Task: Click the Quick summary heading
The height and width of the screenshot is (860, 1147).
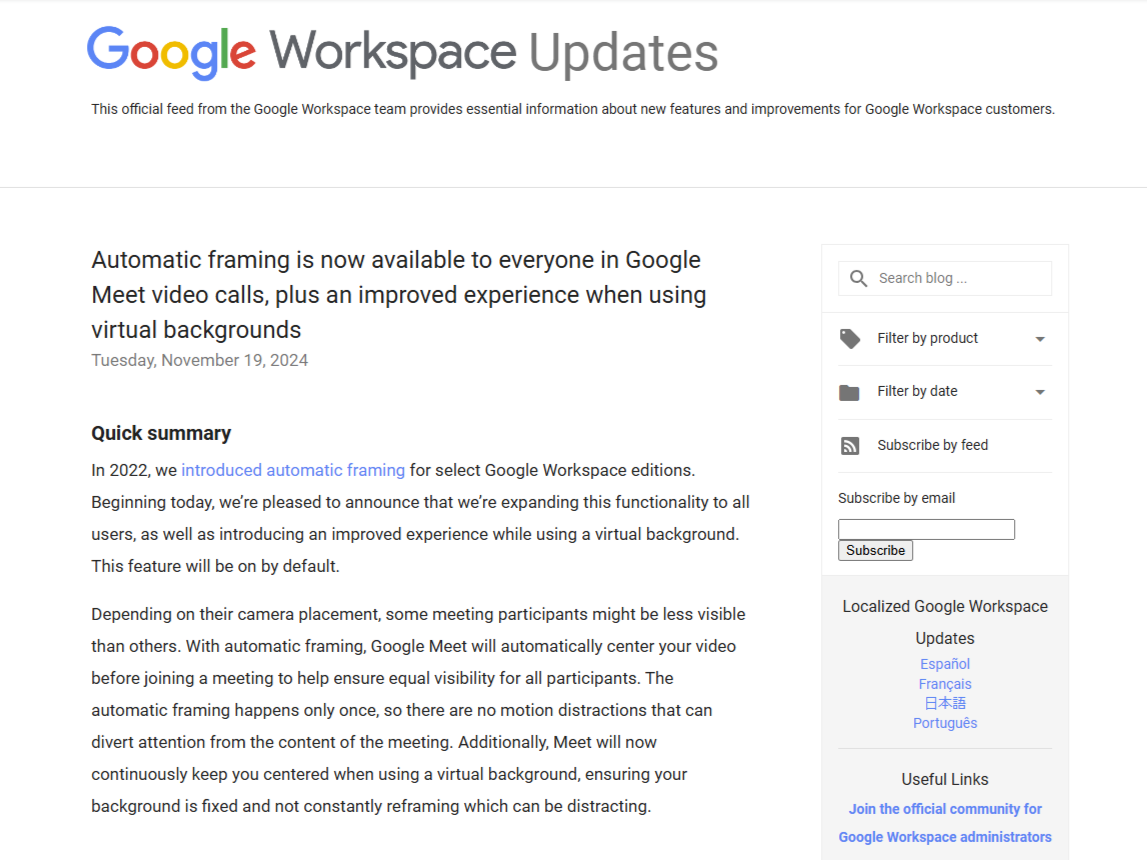Action: pos(161,433)
